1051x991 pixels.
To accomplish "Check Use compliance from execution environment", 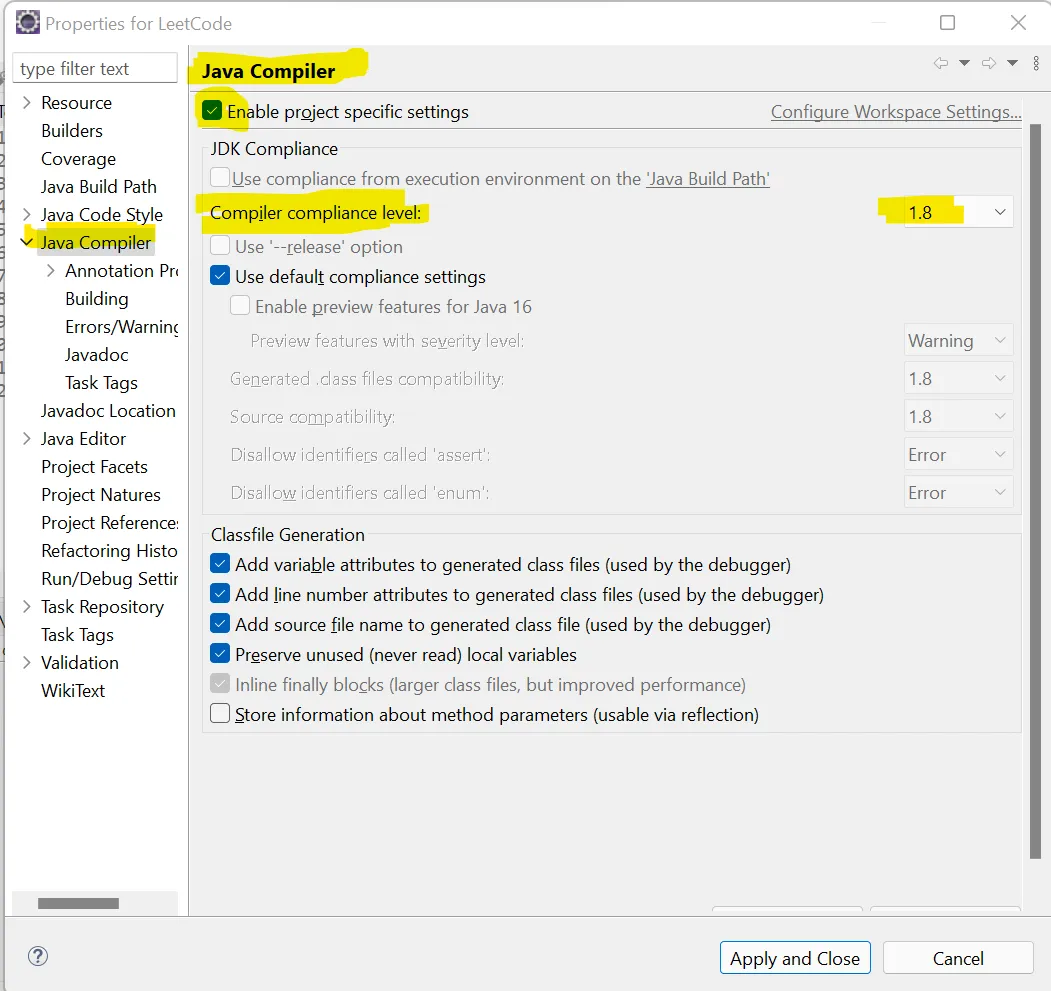I will point(220,178).
